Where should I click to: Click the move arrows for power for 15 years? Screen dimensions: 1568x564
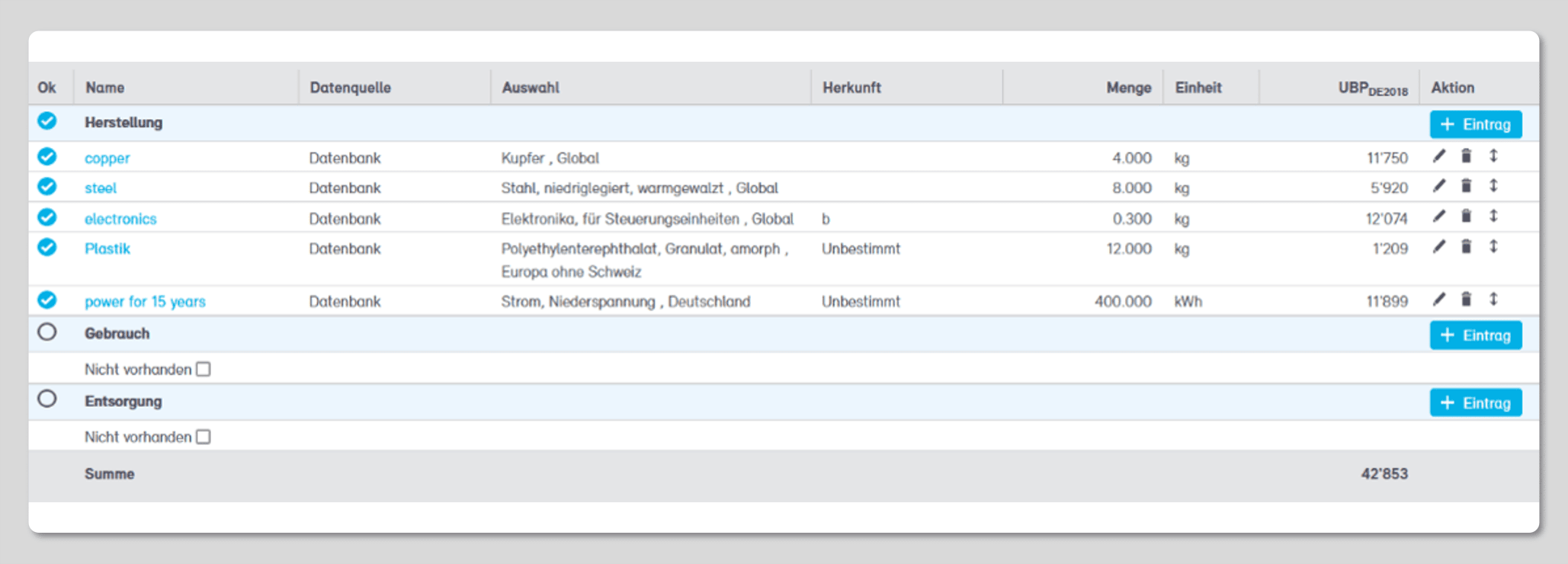pos(1493,300)
